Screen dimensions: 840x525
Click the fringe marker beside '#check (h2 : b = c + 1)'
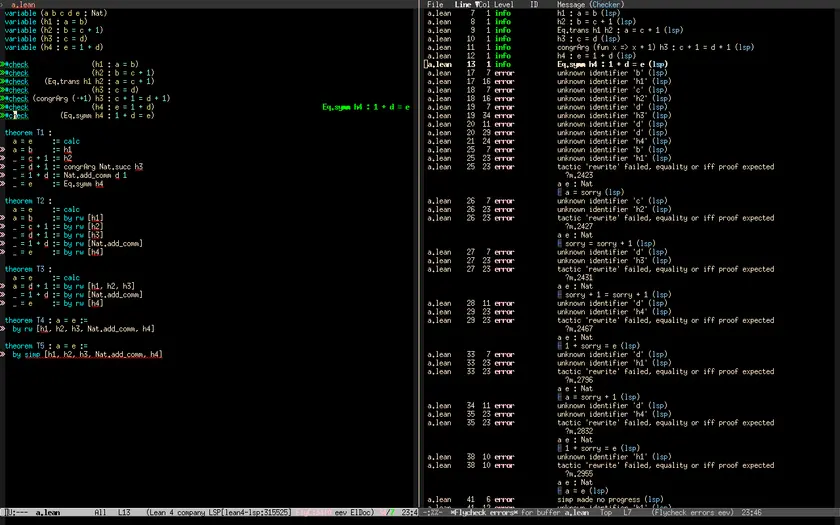(3, 73)
